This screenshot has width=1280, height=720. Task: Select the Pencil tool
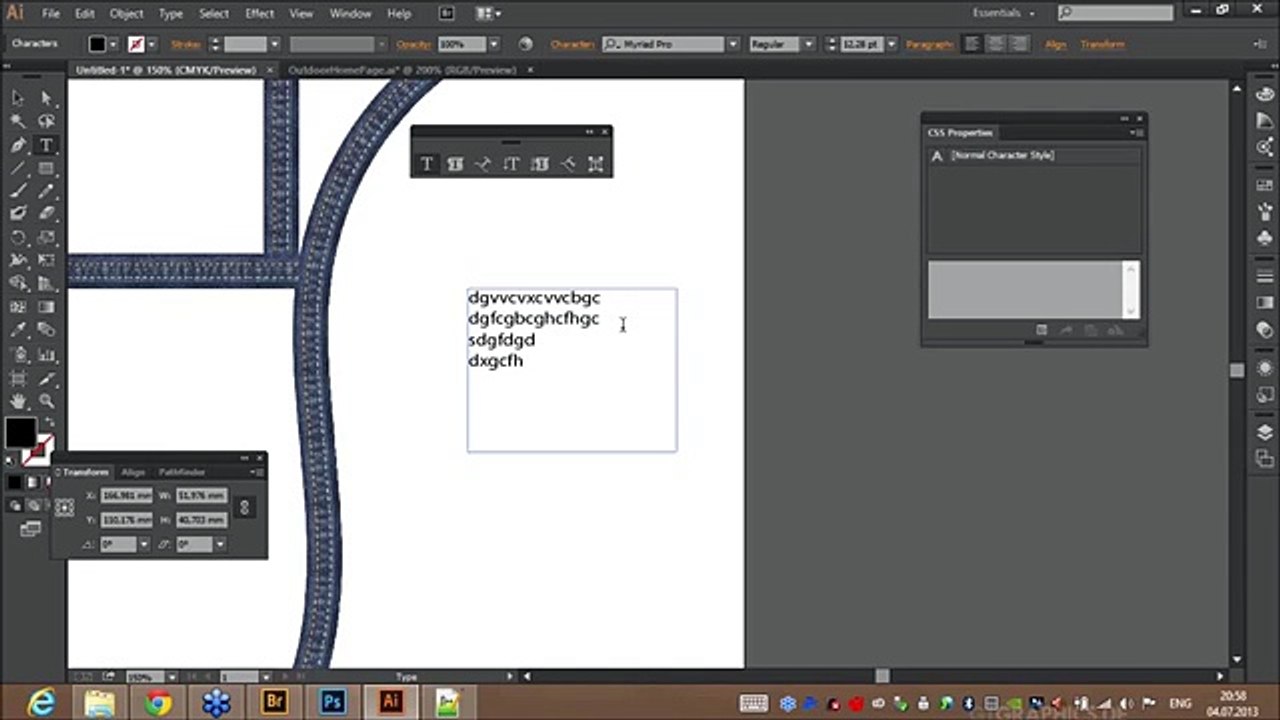[x=46, y=191]
